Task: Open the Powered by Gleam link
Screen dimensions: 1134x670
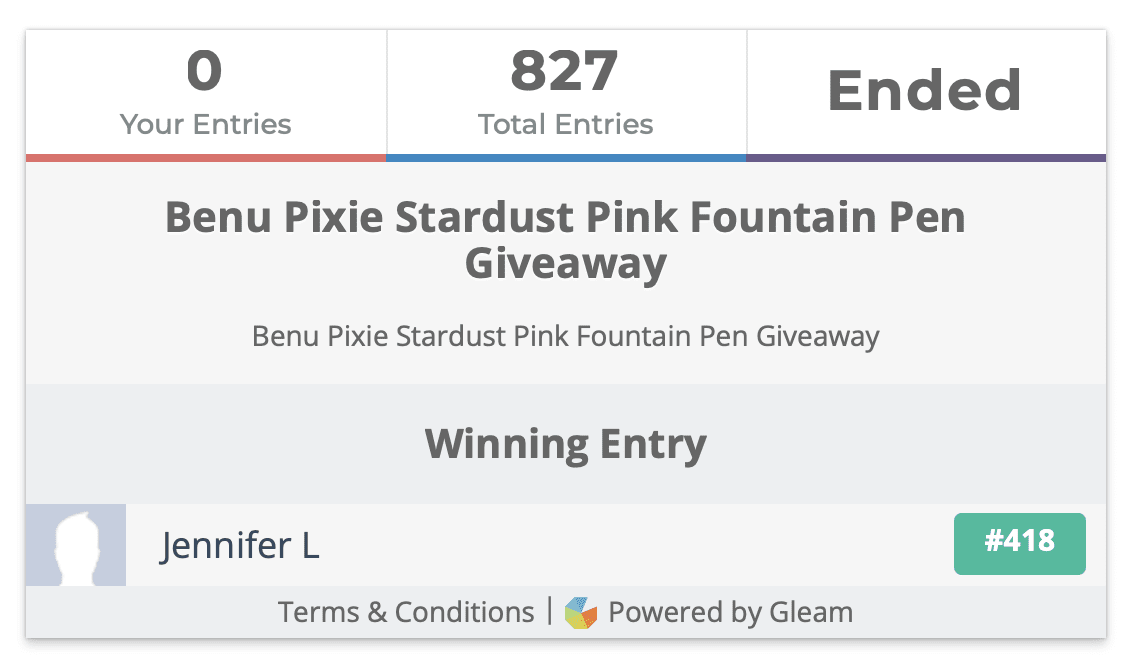Action: click(x=730, y=612)
